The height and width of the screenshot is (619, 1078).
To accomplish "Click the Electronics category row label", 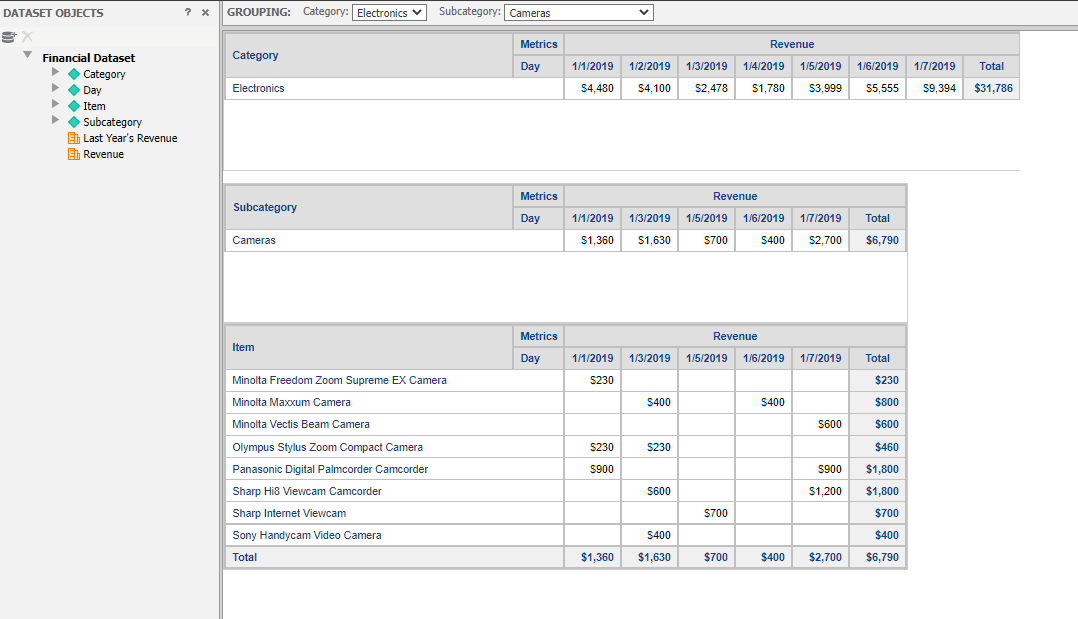I will tap(258, 88).
